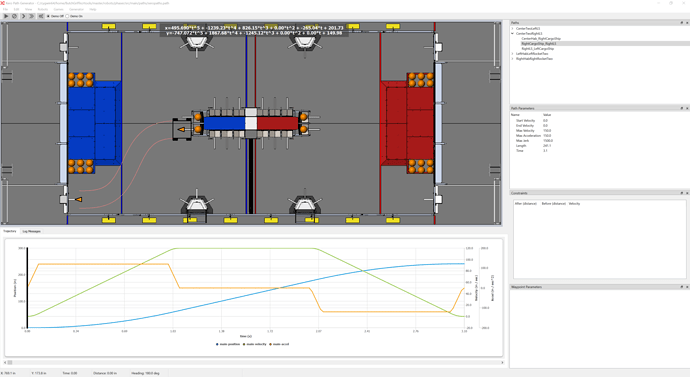
Task: Select the Demo Off radio button
Action: click(x=48, y=16)
